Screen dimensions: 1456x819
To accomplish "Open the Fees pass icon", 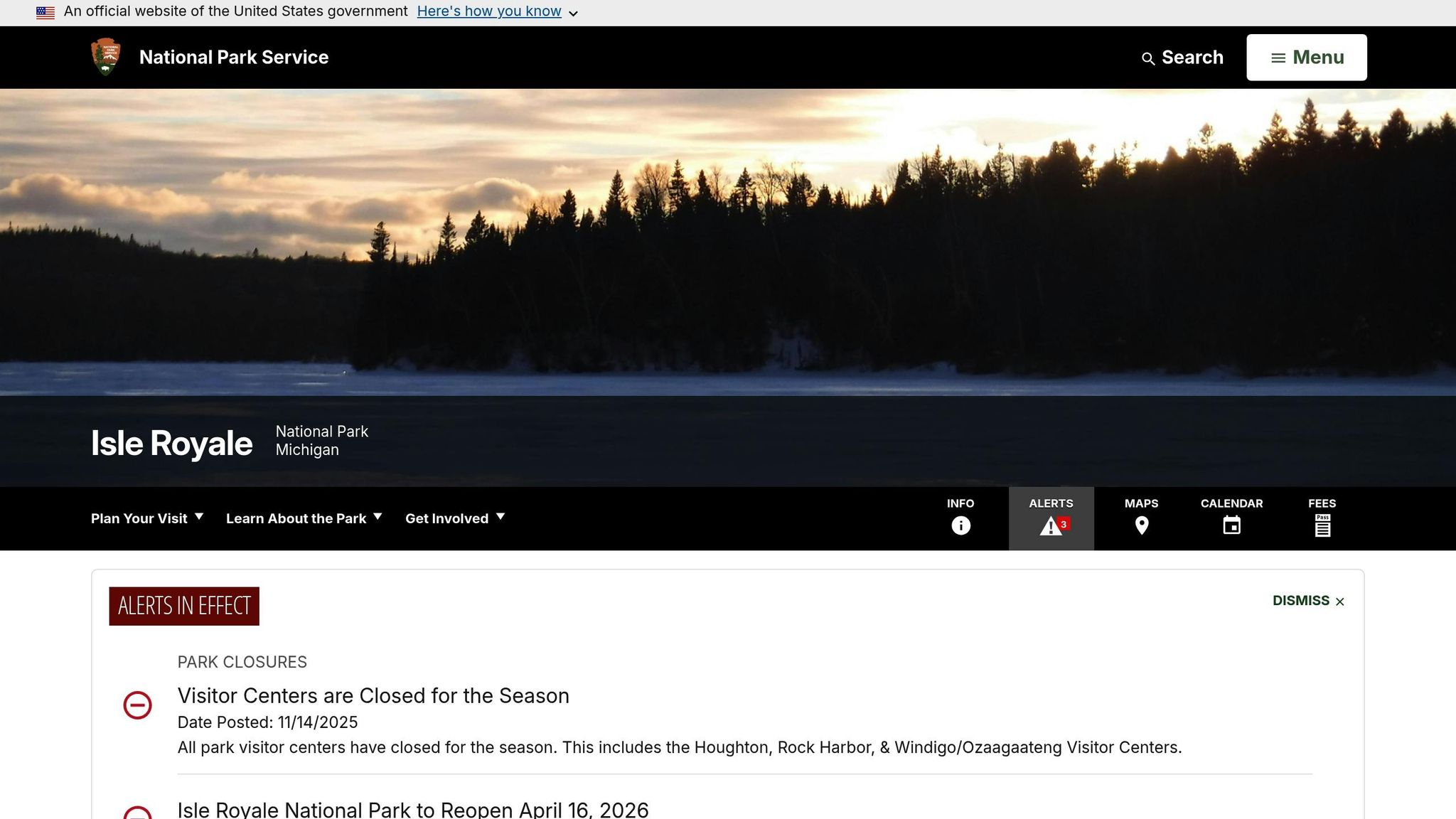I will [x=1322, y=525].
